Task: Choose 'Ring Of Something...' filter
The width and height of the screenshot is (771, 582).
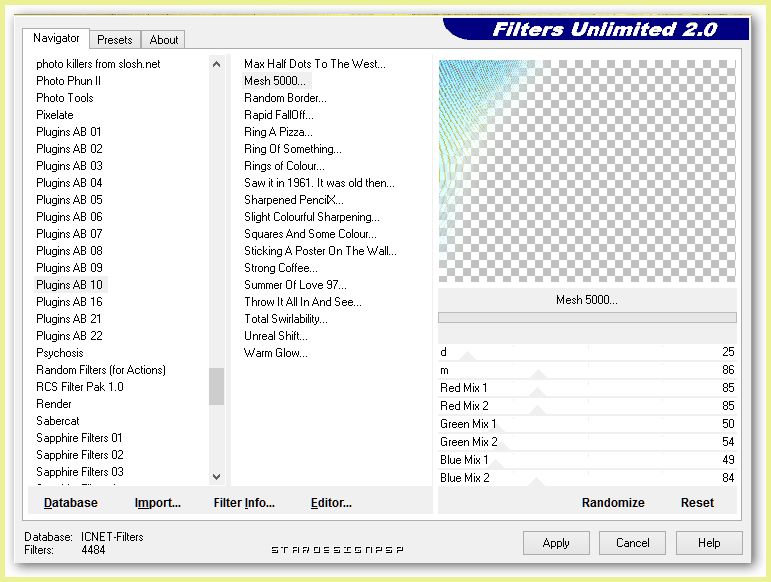Action: [x=293, y=148]
